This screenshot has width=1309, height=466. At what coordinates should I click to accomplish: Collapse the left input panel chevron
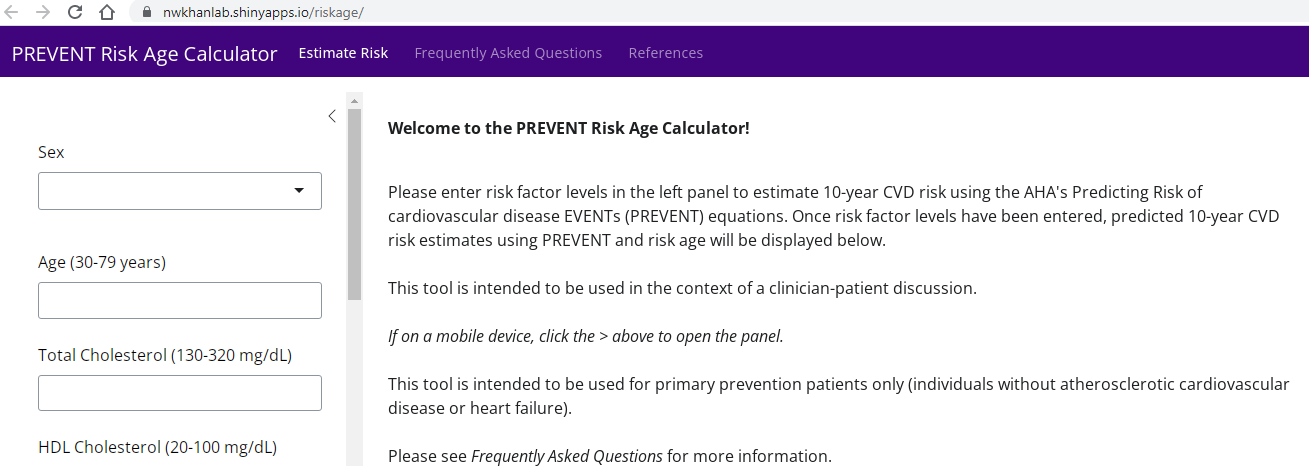332,116
